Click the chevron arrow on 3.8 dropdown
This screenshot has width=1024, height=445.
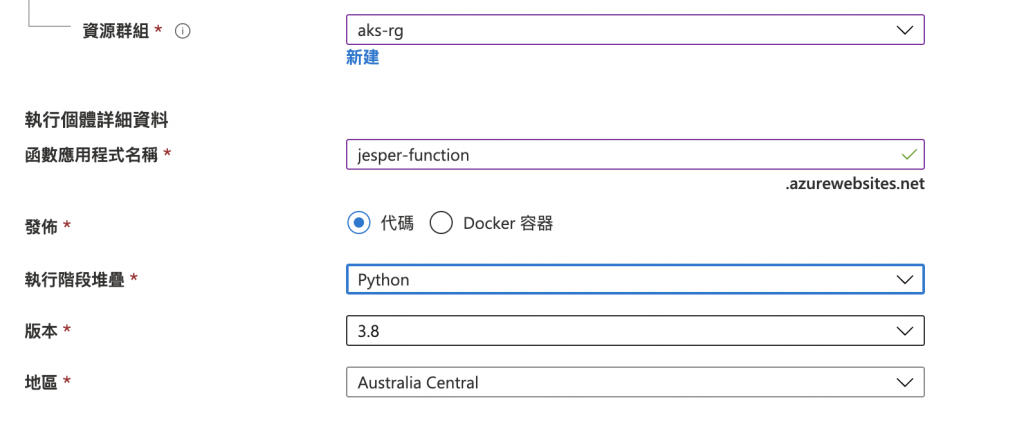[x=905, y=331]
